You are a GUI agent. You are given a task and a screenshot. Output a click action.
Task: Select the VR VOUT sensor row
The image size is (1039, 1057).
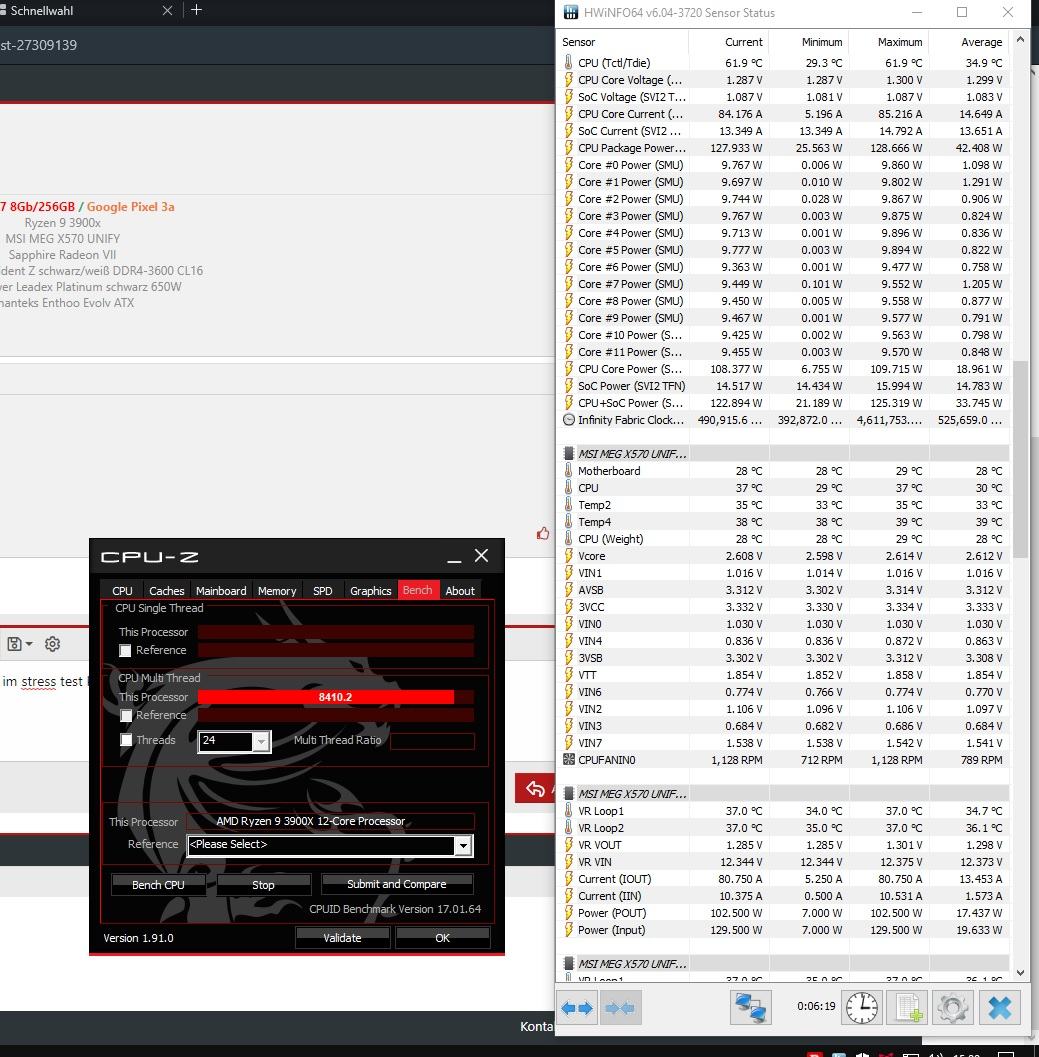coord(784,845)
